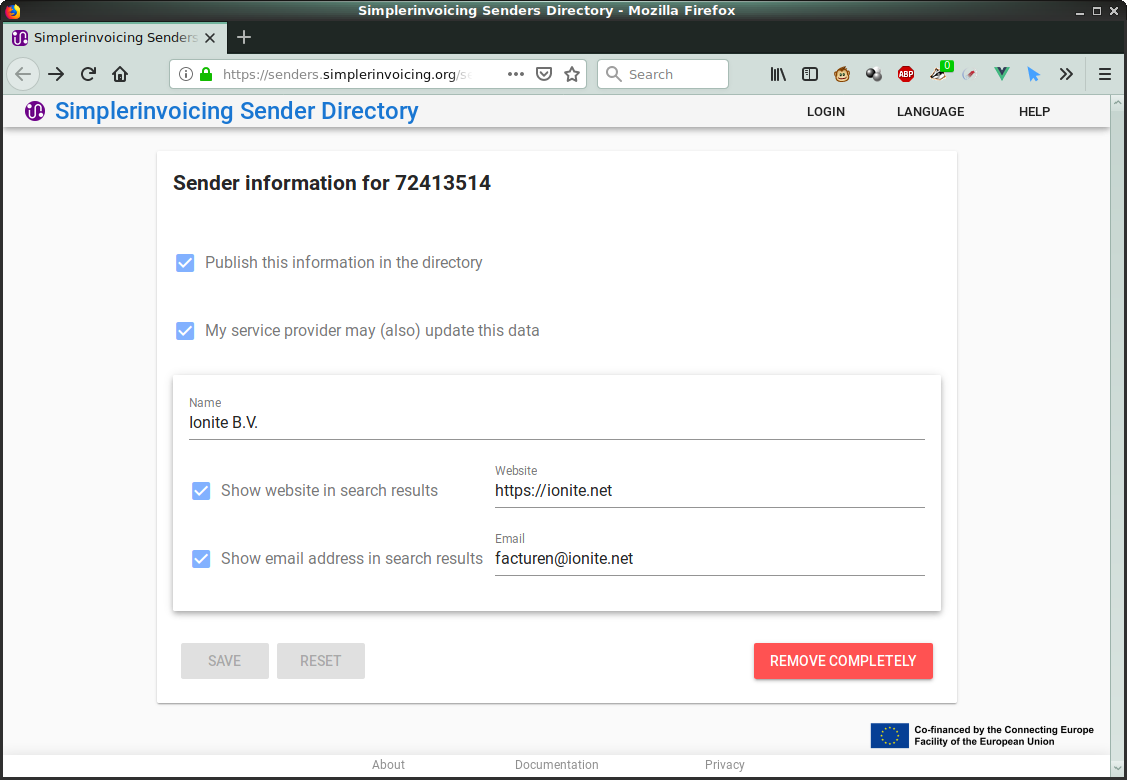
Task: Edit the Website field
Action: pyautogui.click(x=709, y=491)
